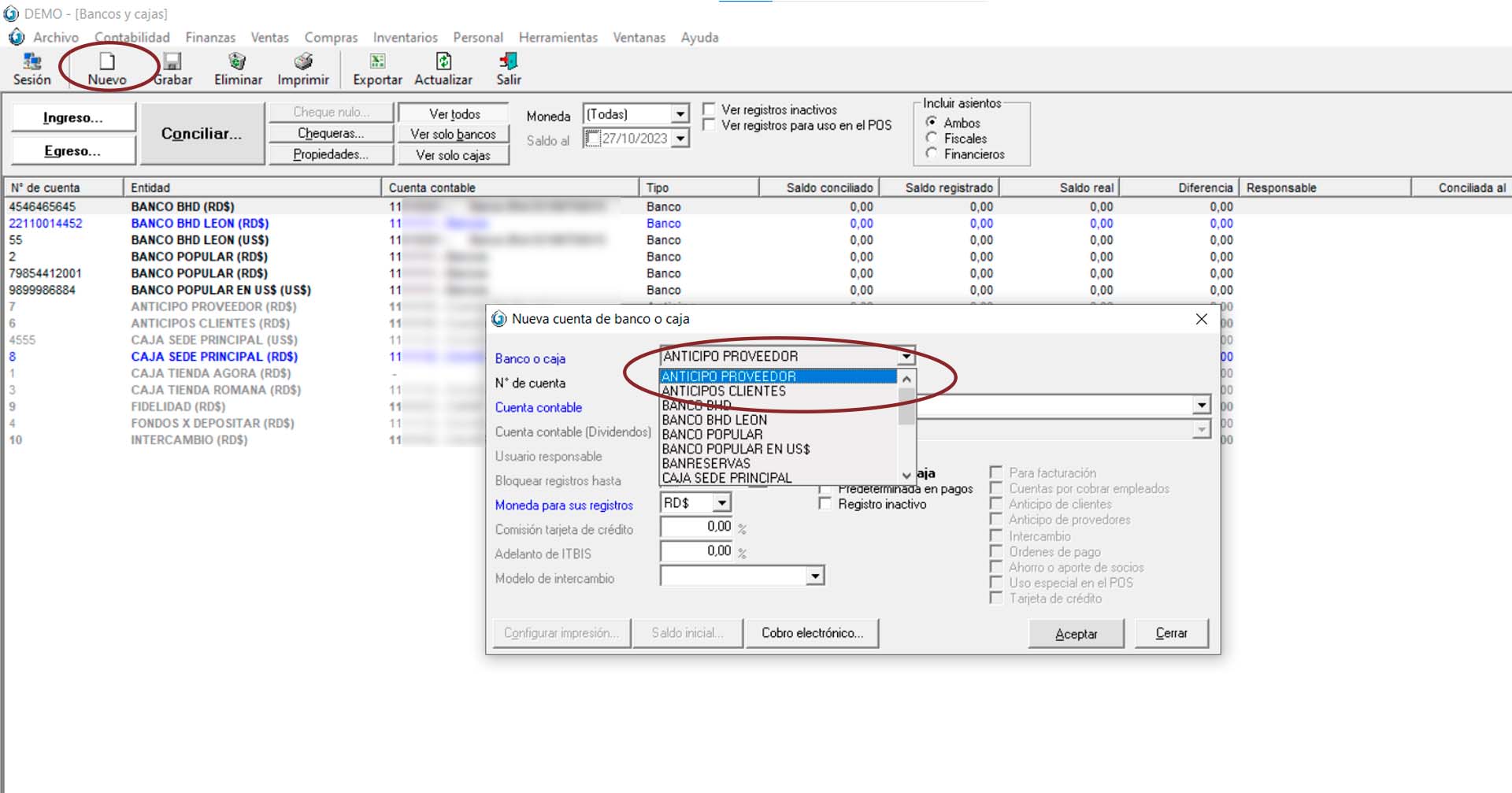Close the Nueva cuenta dialog

click(1201, 319)
